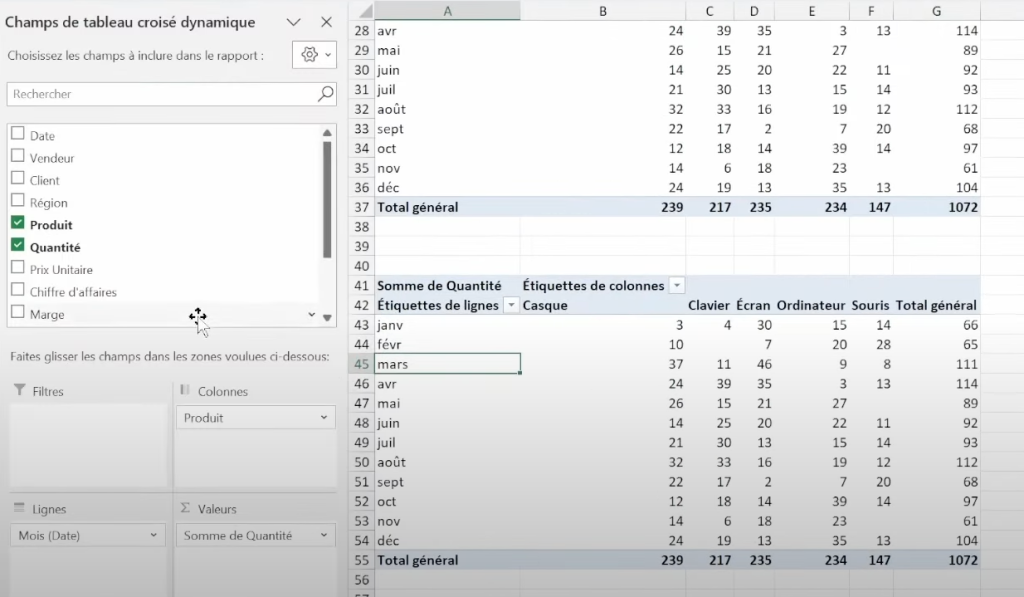The image size is (1024, 597).
Task: Open the Produit dropdown in Colonnes area
Action: (x=323, y=417)
